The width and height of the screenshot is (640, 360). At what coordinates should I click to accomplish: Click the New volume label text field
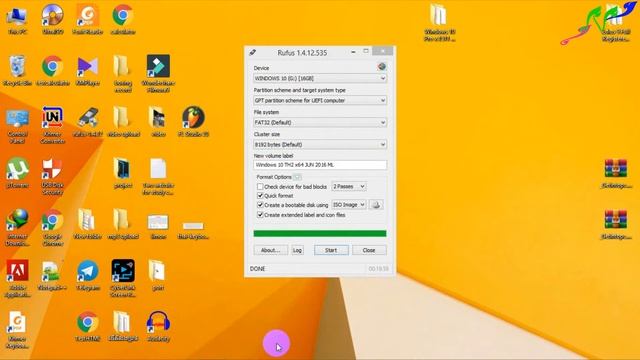pyautogui.click(x=320, y=165)
